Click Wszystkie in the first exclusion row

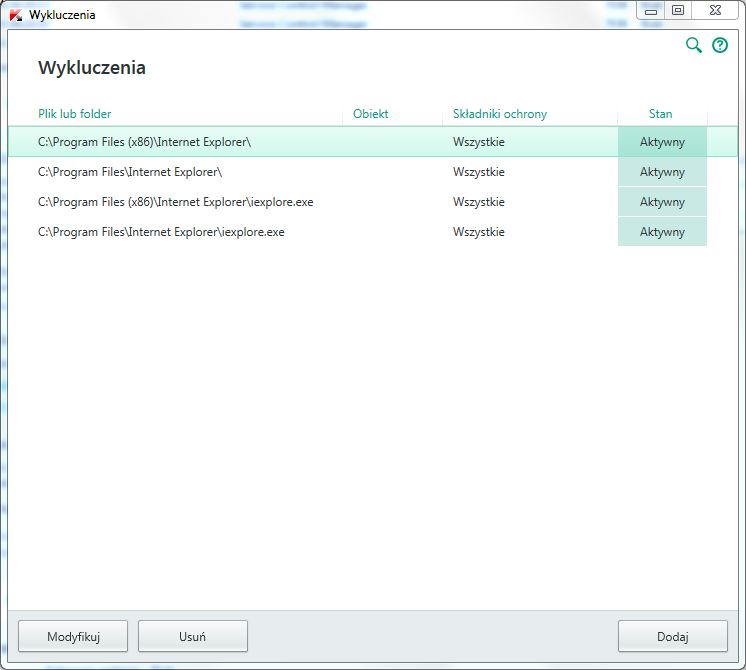point(479,142)
